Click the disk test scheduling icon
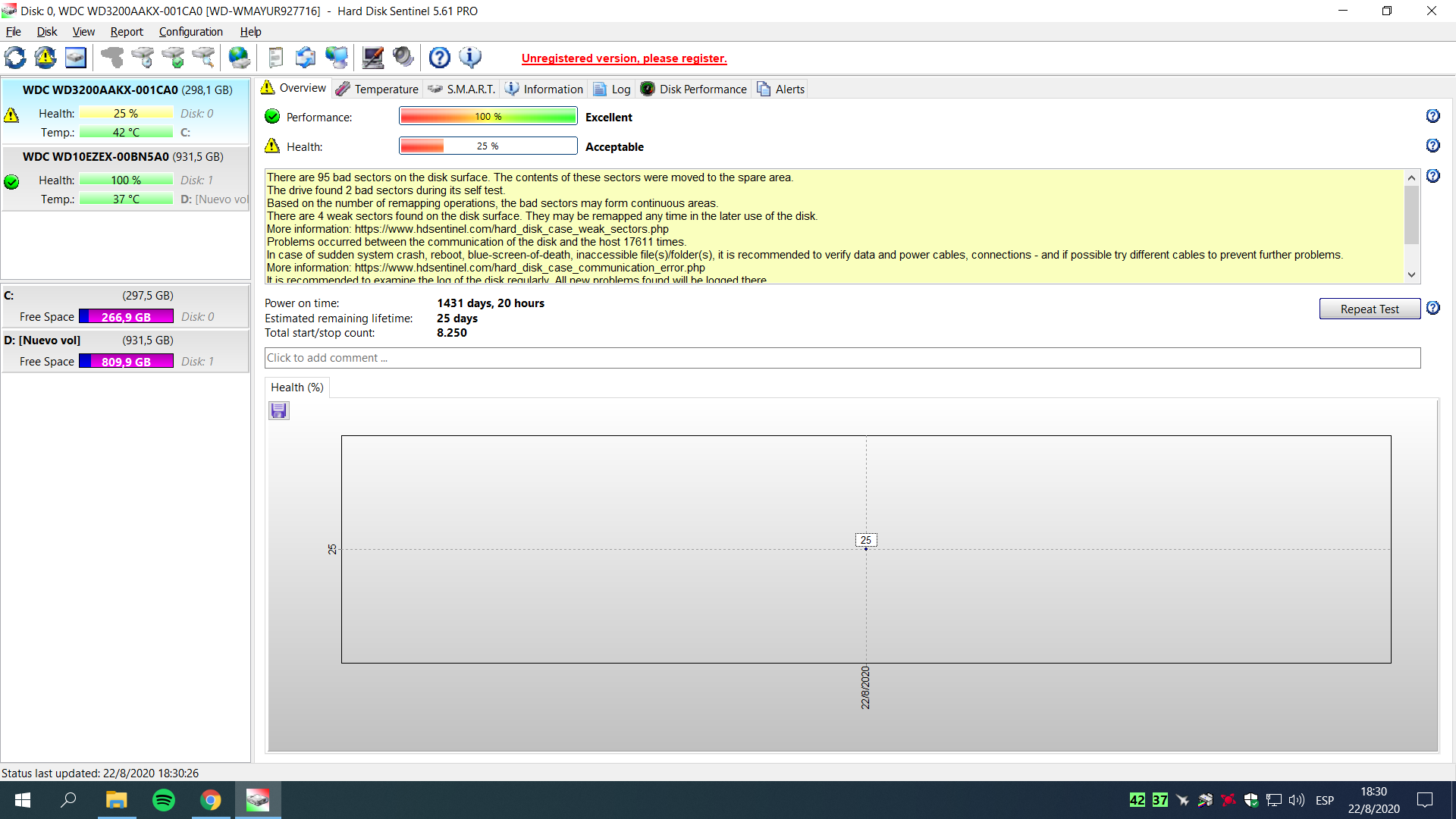Image resolution: width=1456 pixels, height=819 pixels. tap(143, 58)
